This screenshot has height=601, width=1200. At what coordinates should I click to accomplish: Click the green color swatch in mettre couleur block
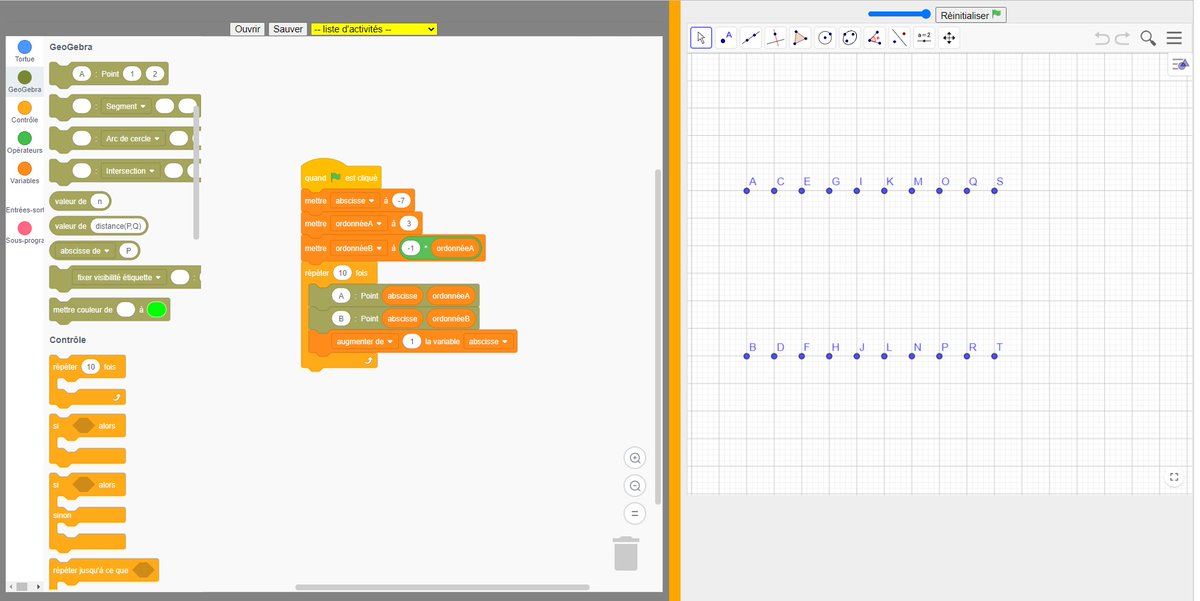pyautogui.click(x=156, y=309)
